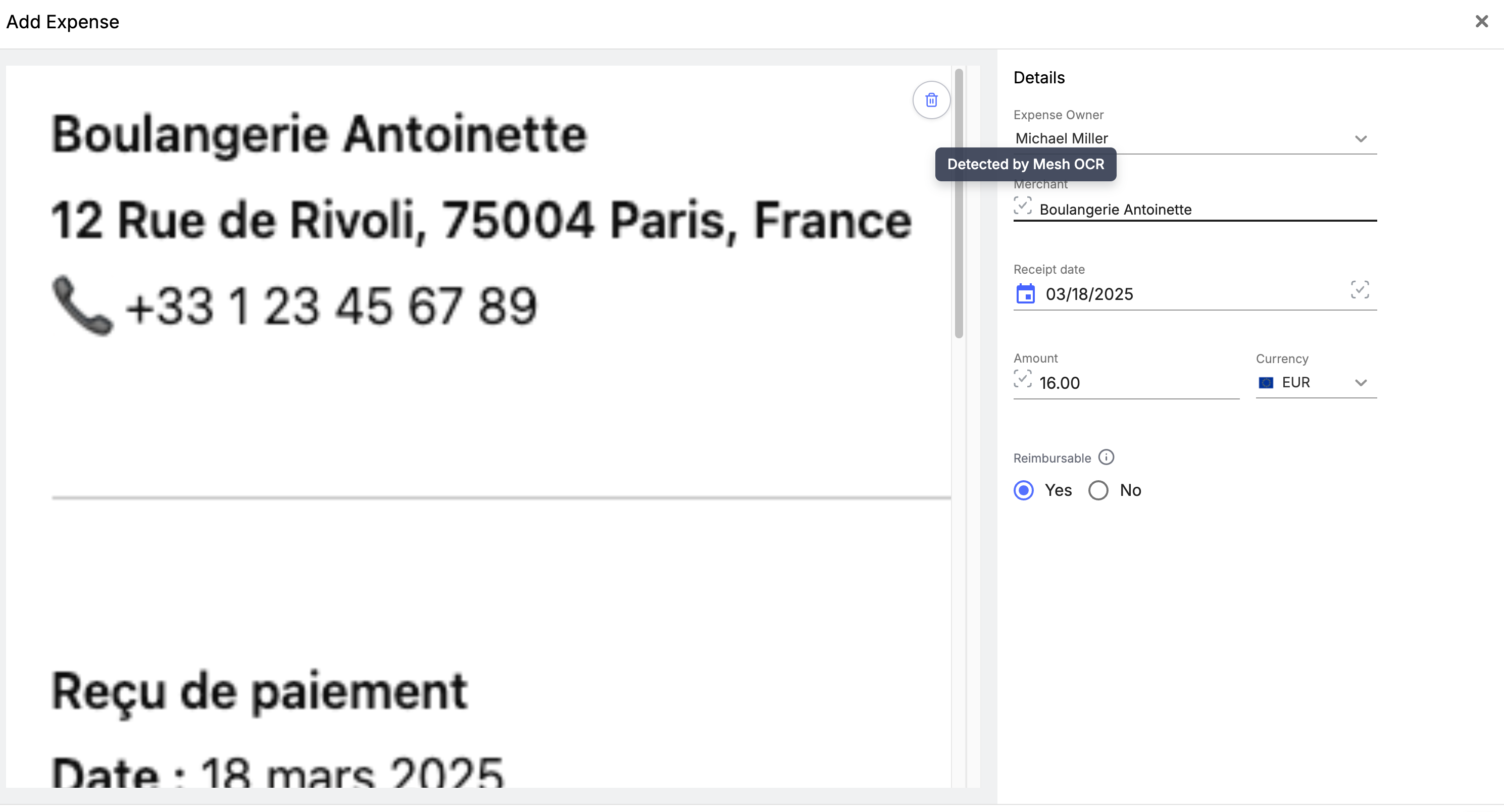Click the receipt's Boulangerie Antoinette heading
Image resolution: width=1504 pixels, height=812 pixels.
click(319, 134)
